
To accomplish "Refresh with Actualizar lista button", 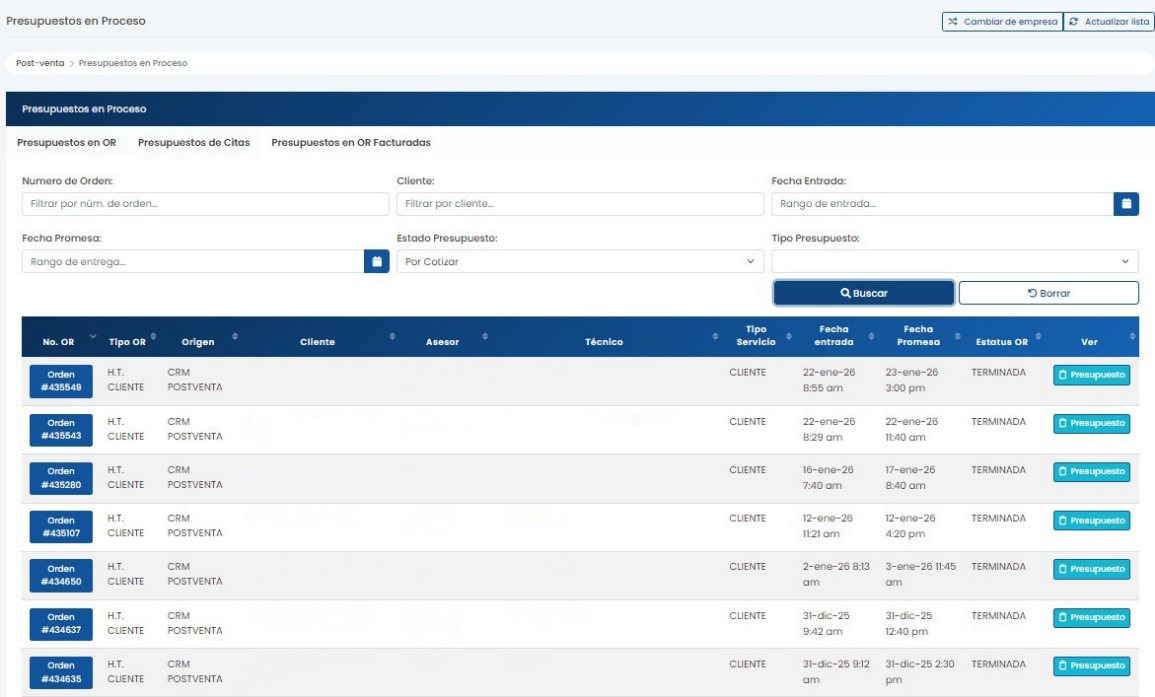I will pos(1109,22).
